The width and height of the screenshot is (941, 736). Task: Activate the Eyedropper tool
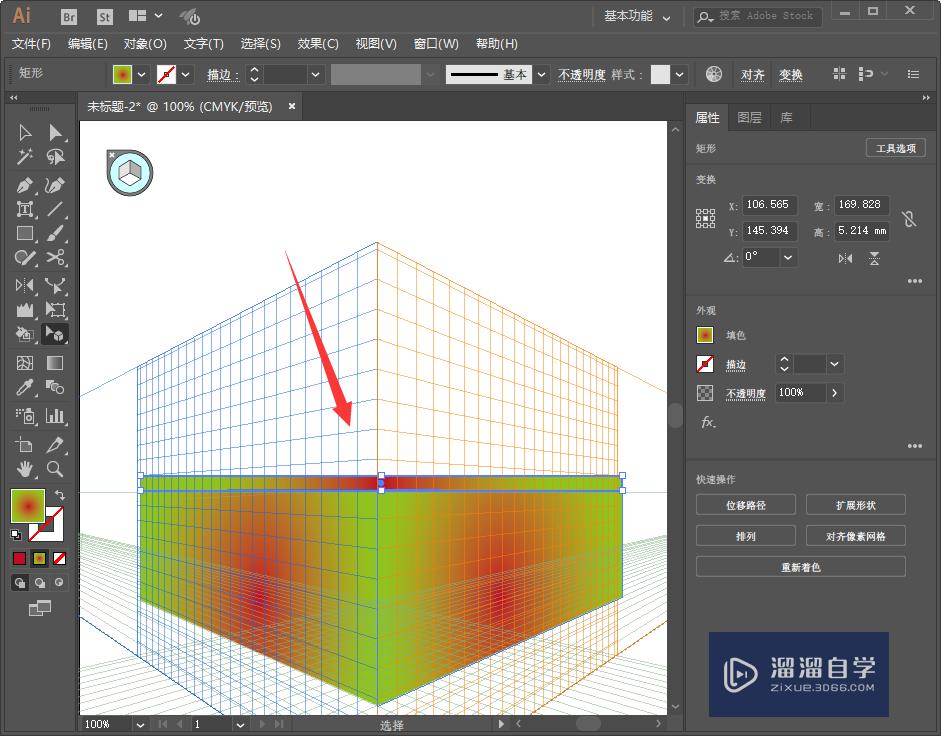tap(25, 388)
